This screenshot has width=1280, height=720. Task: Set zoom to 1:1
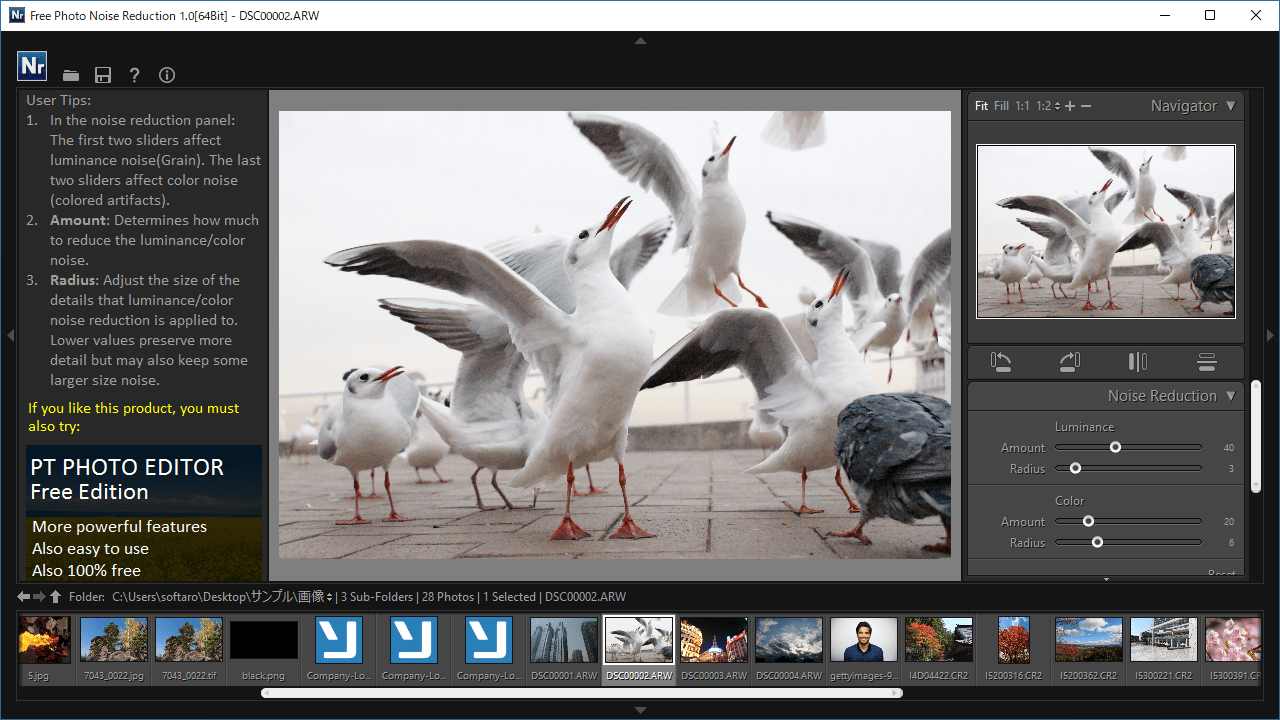(1022, 106)
